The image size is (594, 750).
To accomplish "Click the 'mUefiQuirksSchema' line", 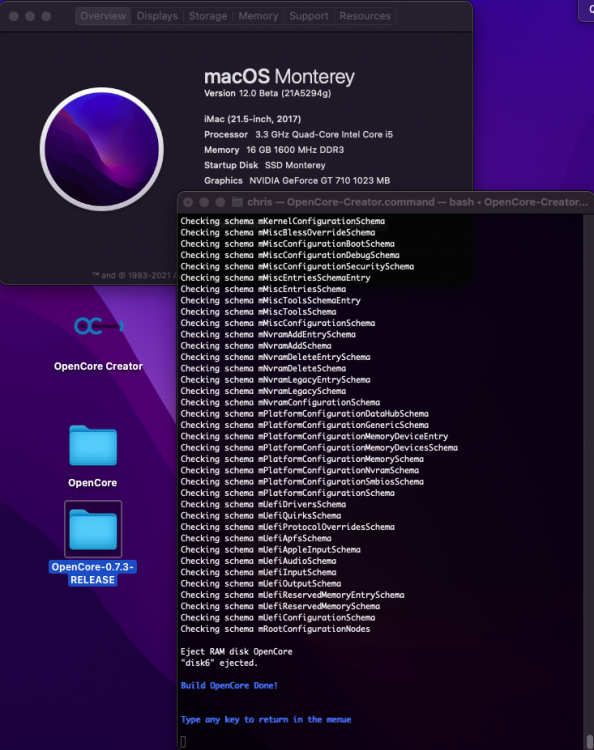I will pyautogui.click(x=261, y=516).
